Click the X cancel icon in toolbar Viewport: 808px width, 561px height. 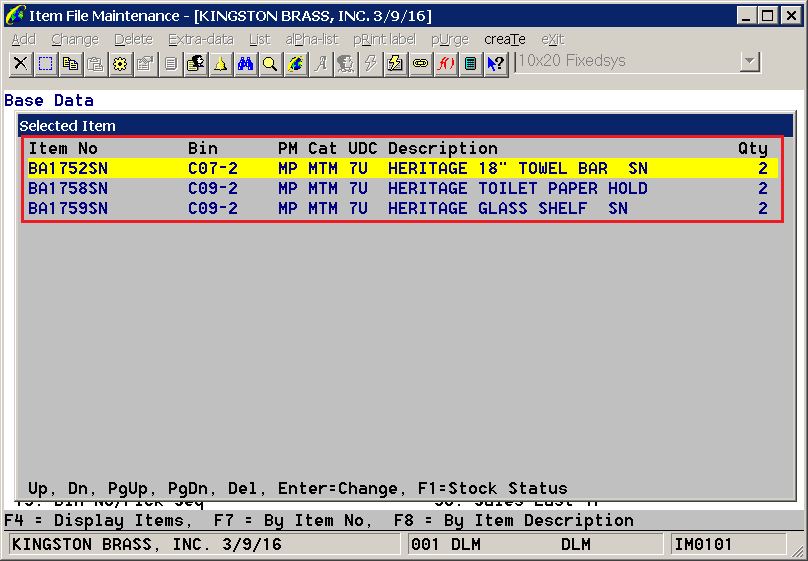pyautogui.click(x=21, y=63)
